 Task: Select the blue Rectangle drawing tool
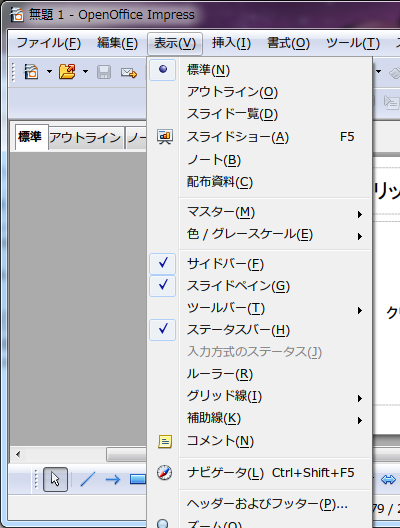(x=138, y=480)
